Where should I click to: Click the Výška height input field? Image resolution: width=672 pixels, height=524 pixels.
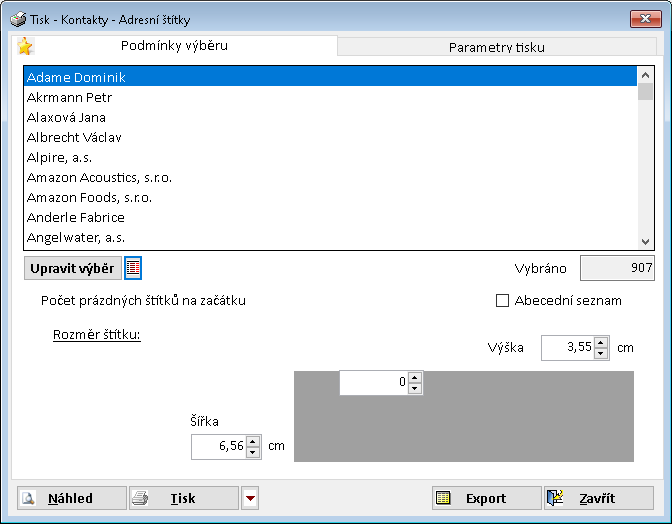click(x=566, y=348)
